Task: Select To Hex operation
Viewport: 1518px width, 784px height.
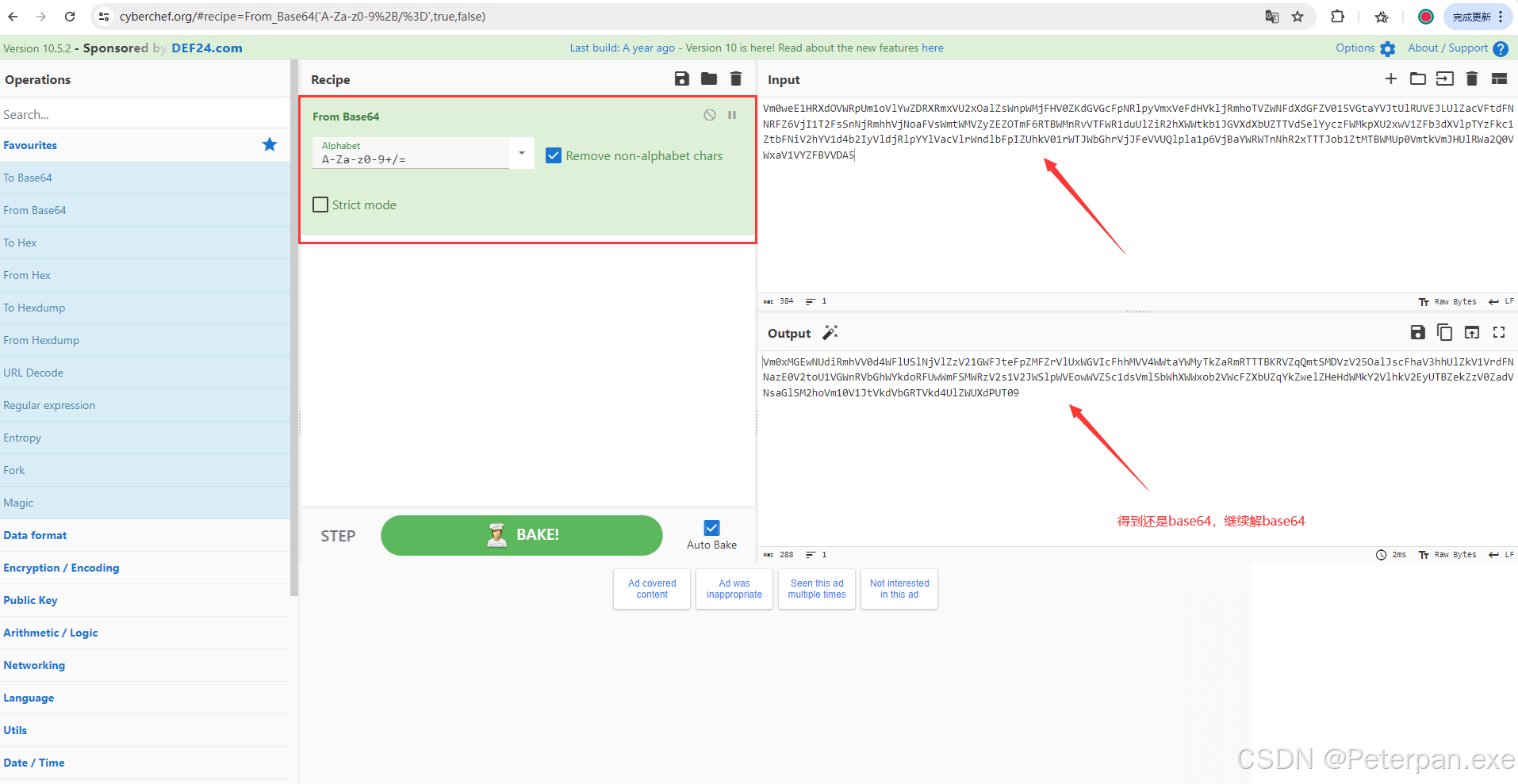Action: tap(144, 243)
